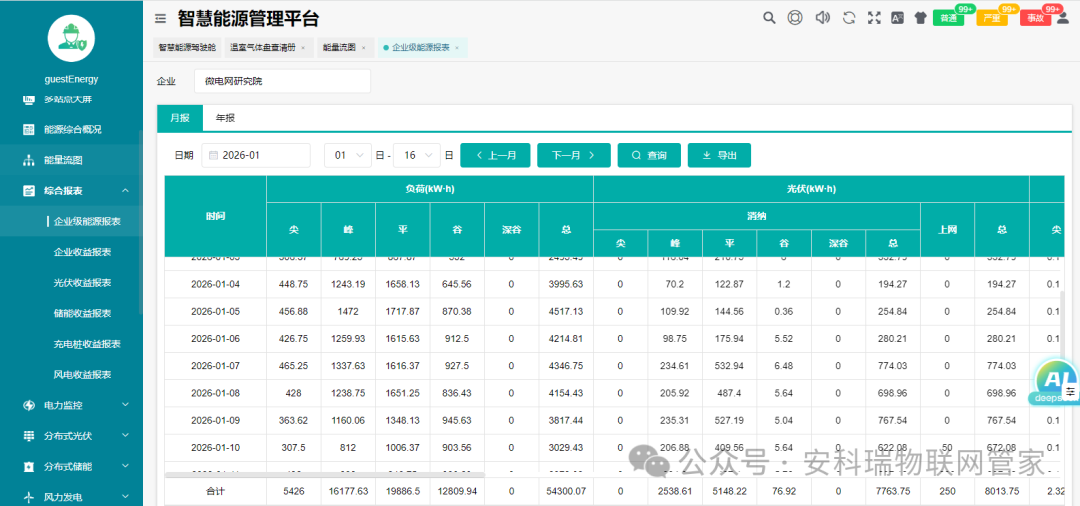This screenshot has width=1080, height=506.
Task: Open the 严重 alarm badge
Action: tap(992, 18)
